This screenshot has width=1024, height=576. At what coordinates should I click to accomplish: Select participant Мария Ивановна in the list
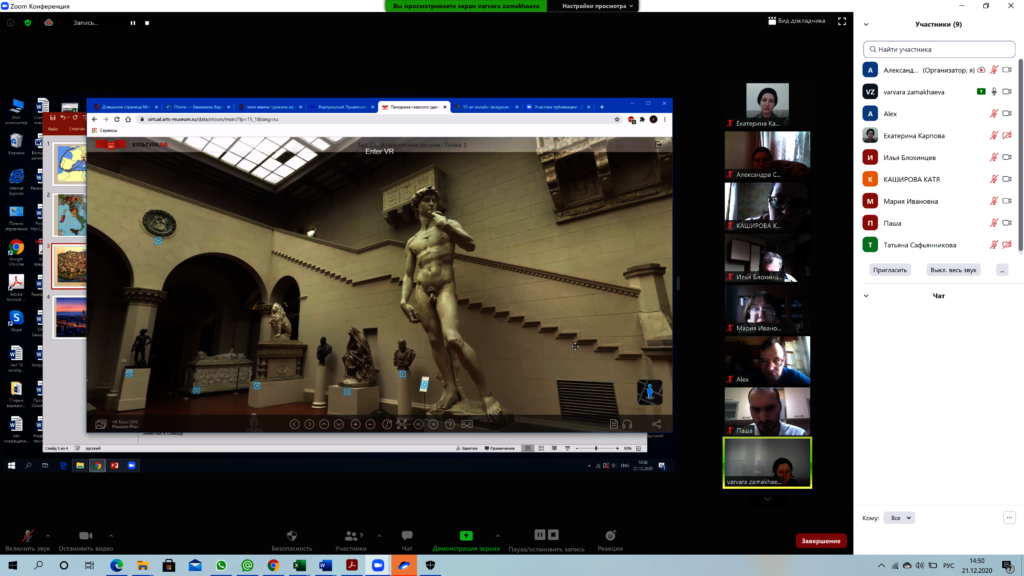[x=939, y=201]
